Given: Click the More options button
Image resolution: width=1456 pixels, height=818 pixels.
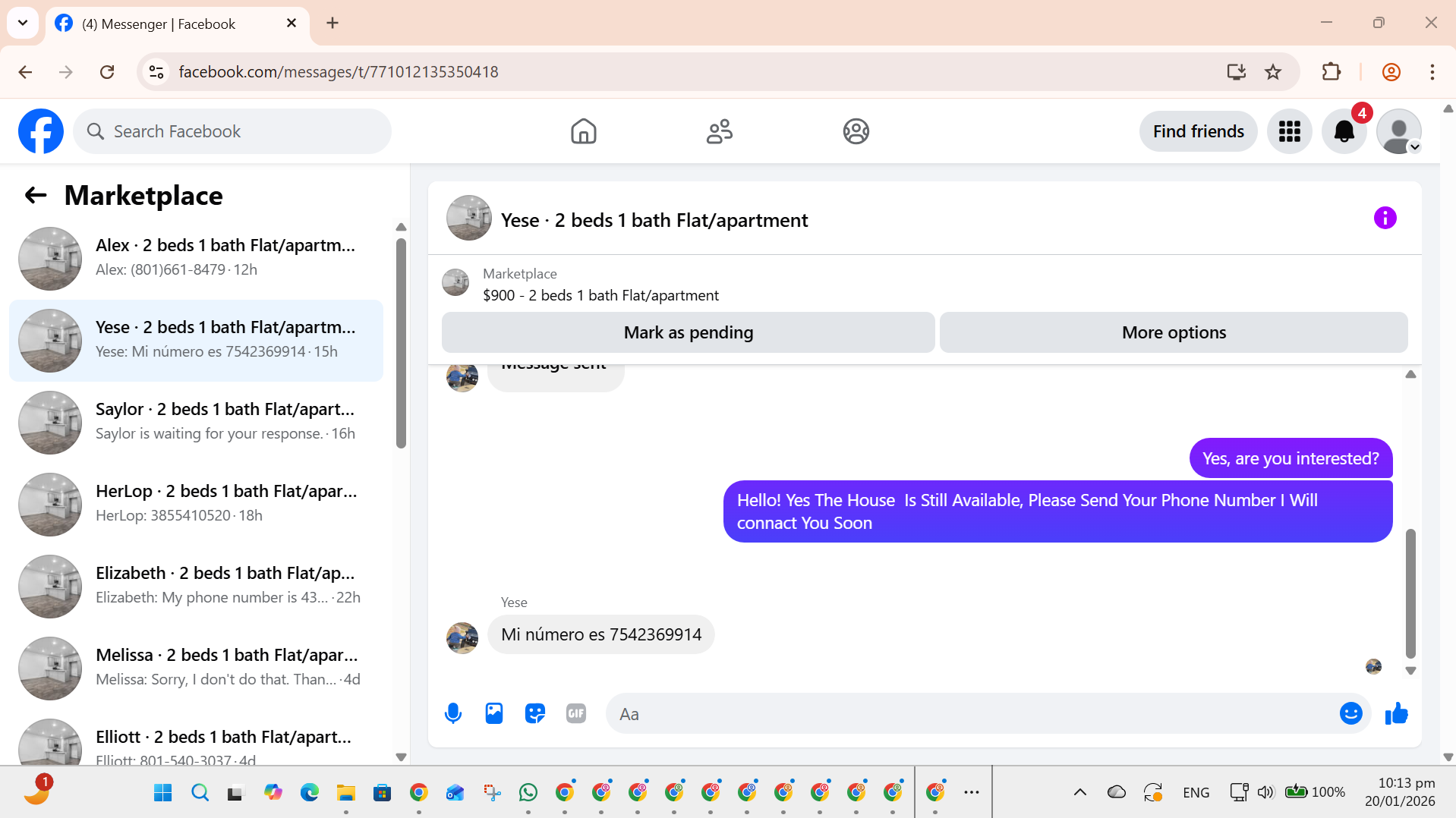Looking at the screenshot, I should [x=1174, y=332].
